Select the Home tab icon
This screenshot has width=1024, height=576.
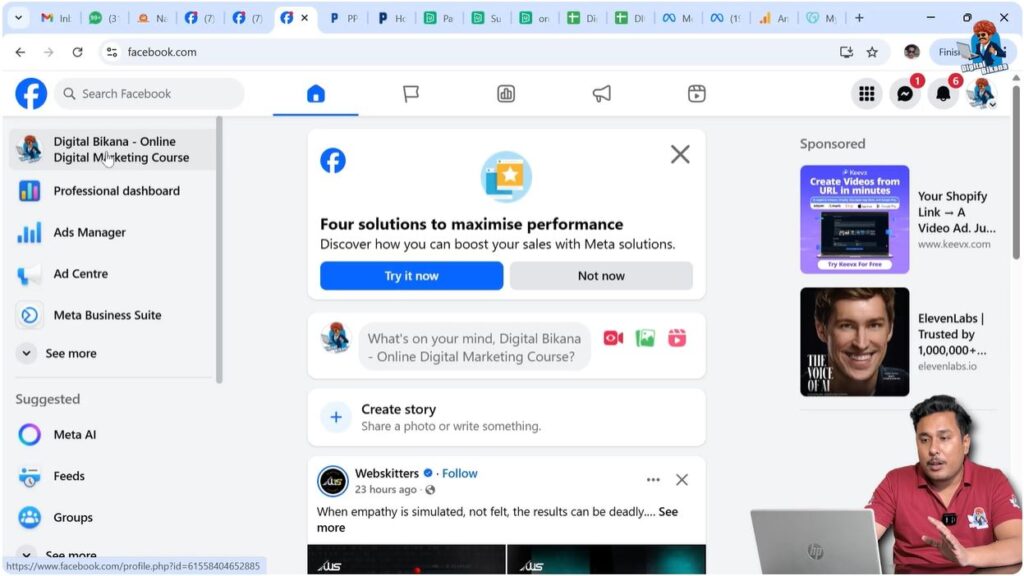pyautogui.click(x=315, y=94)
